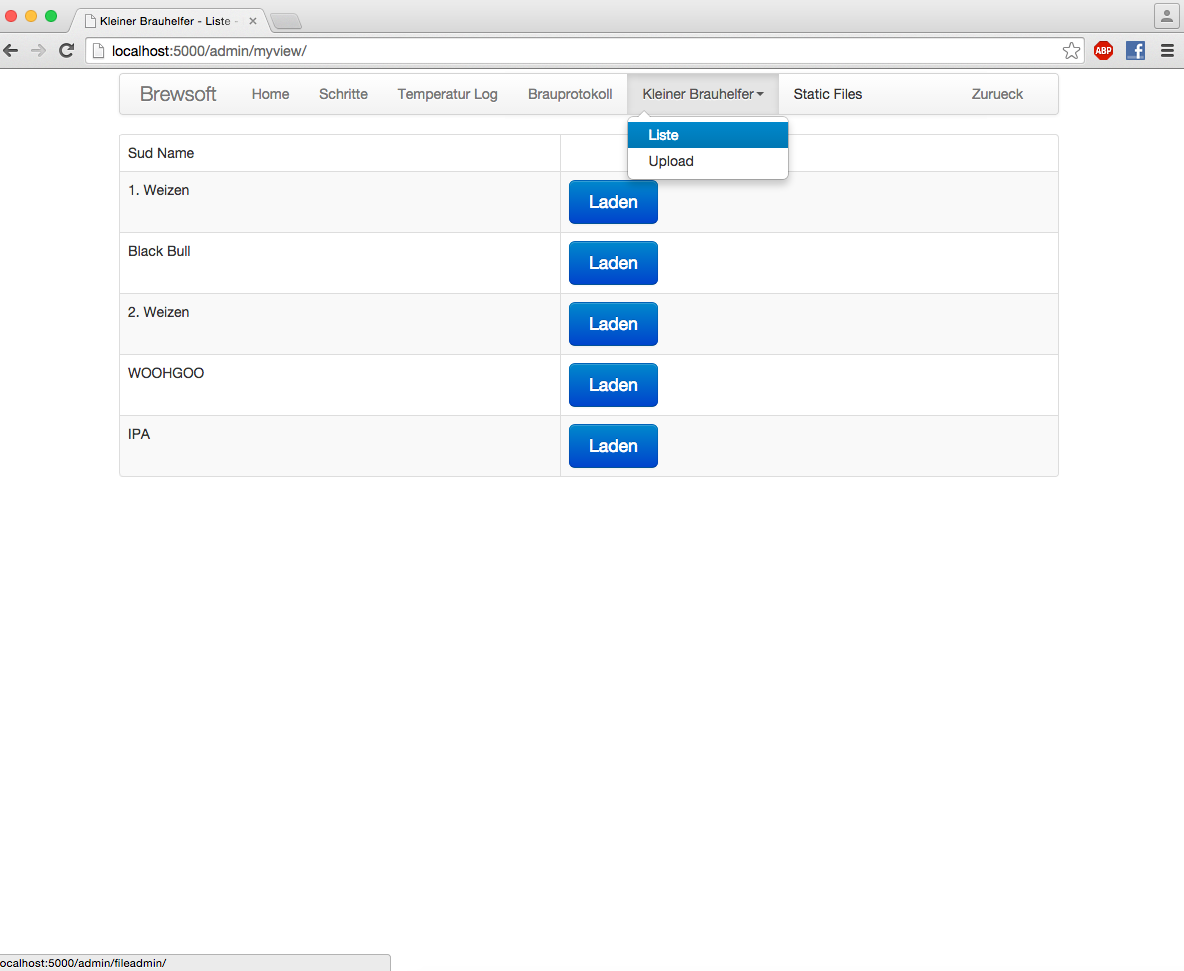Click the user profile icon

click(1166, 16)
